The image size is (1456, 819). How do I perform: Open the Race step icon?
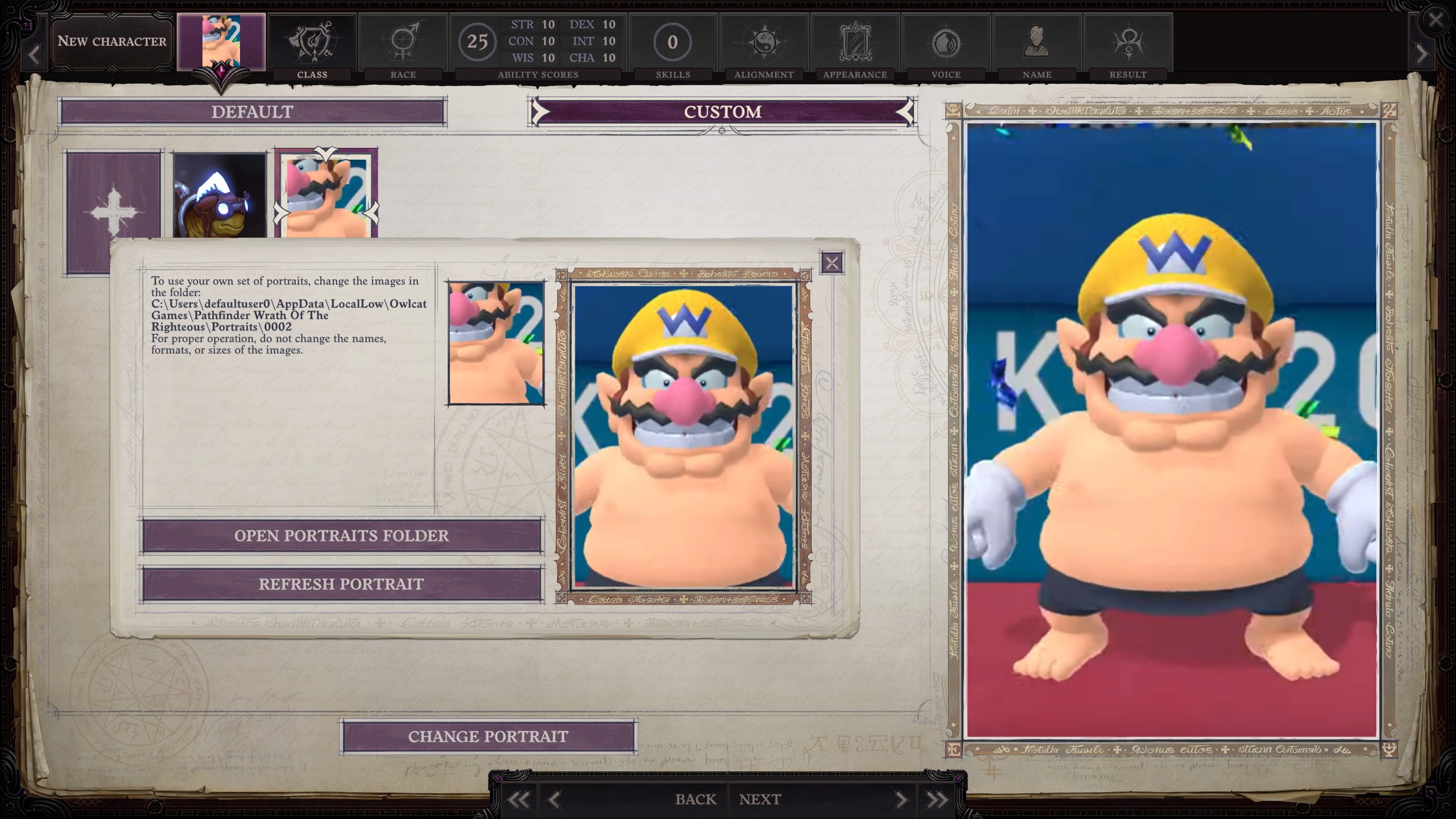tap(403, 42)
